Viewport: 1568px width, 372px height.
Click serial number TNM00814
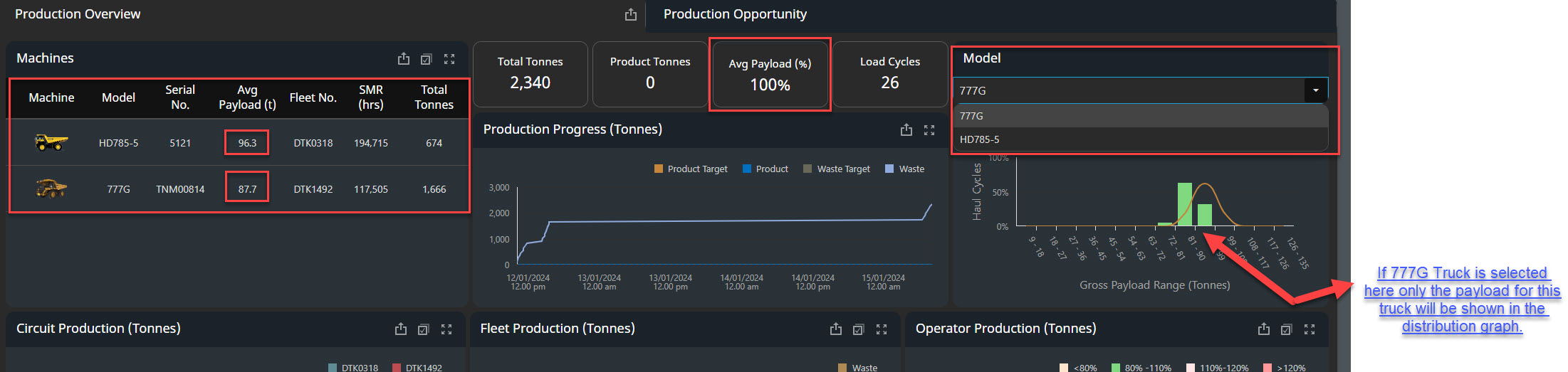click(x=180, y=189)
